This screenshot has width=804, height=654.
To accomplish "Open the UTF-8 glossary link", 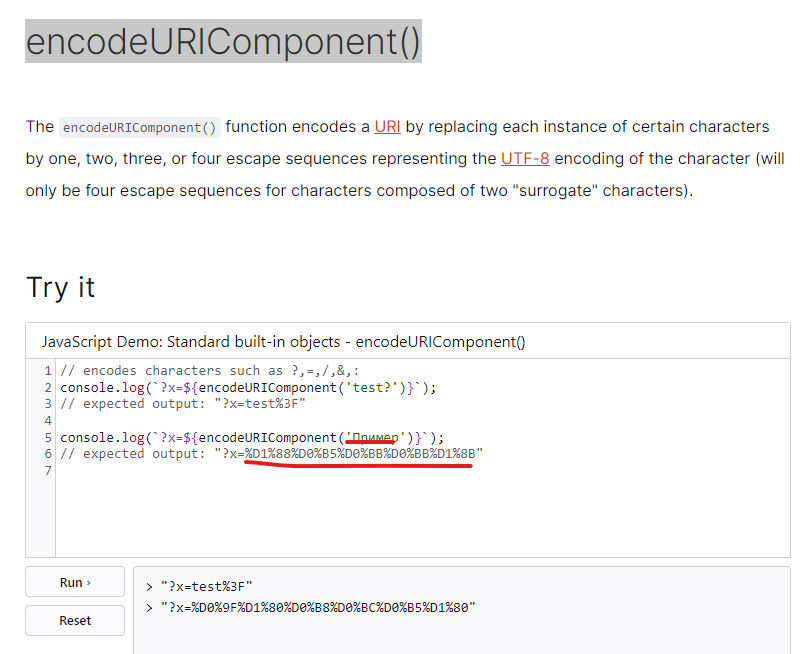I will (x=525, y=158).
